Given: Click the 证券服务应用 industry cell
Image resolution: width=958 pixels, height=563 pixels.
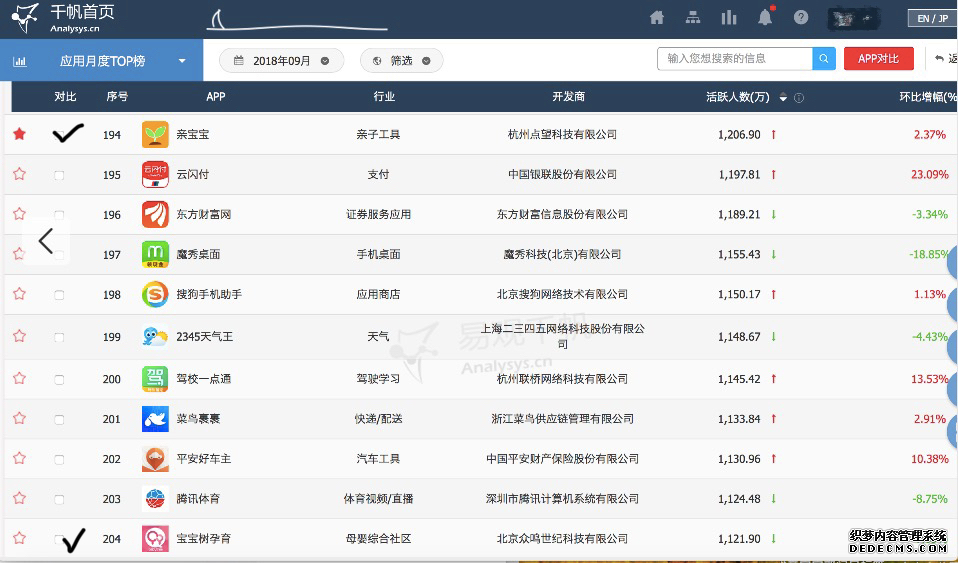Looking at the screenshot, I should pos(378,215).
